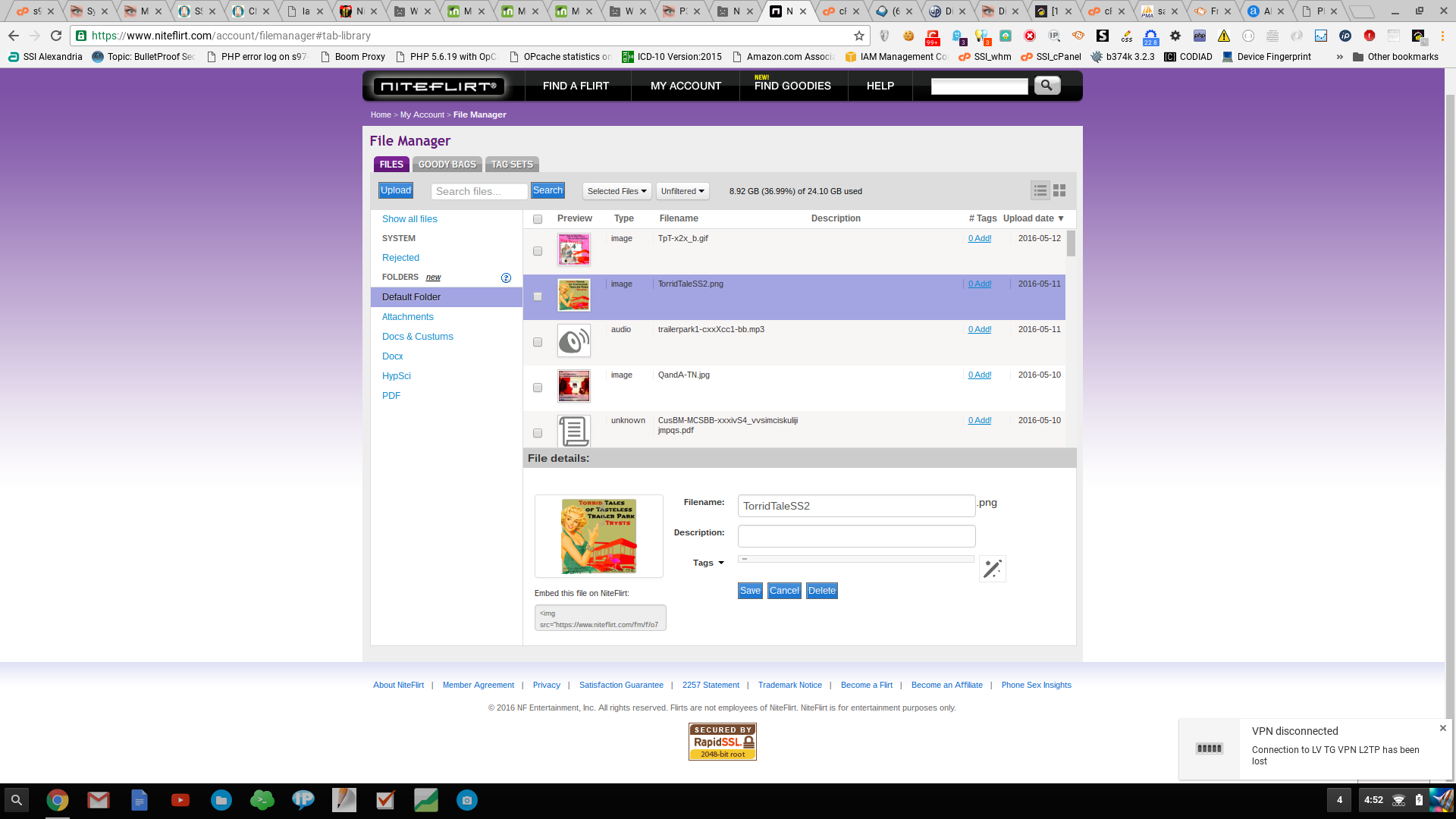Reload the page in browser
The image size is (1456, 819).
[56, 36]
